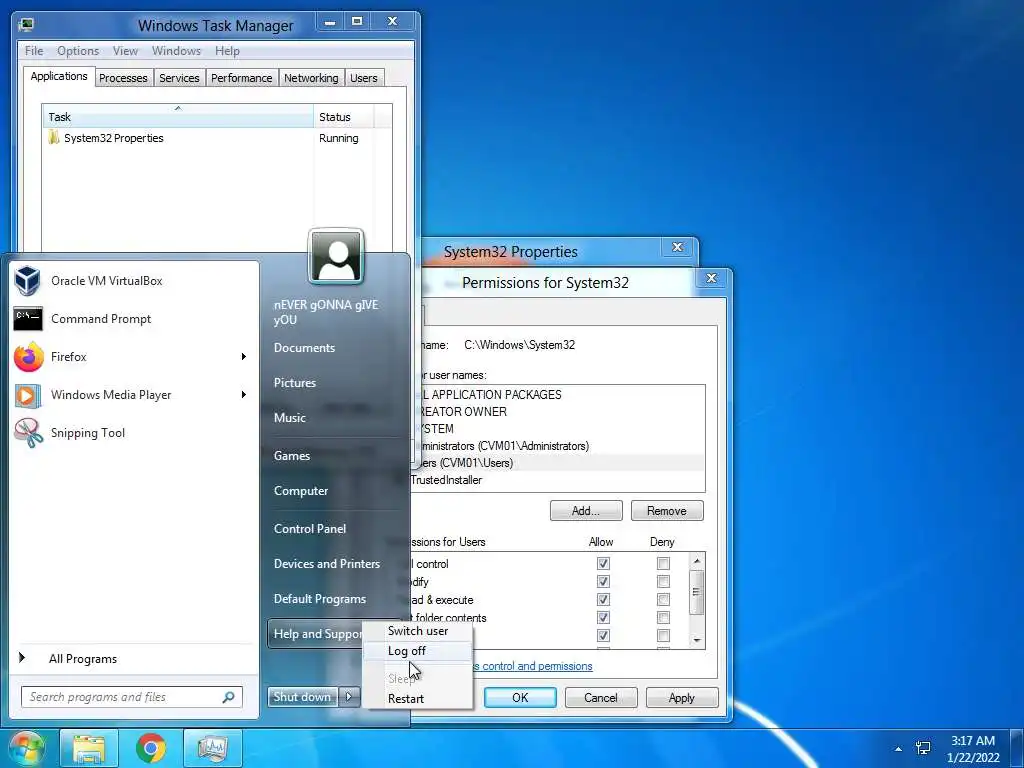Switch to the Performance tab
This screenshot has width=1024, height=768.
242,78
